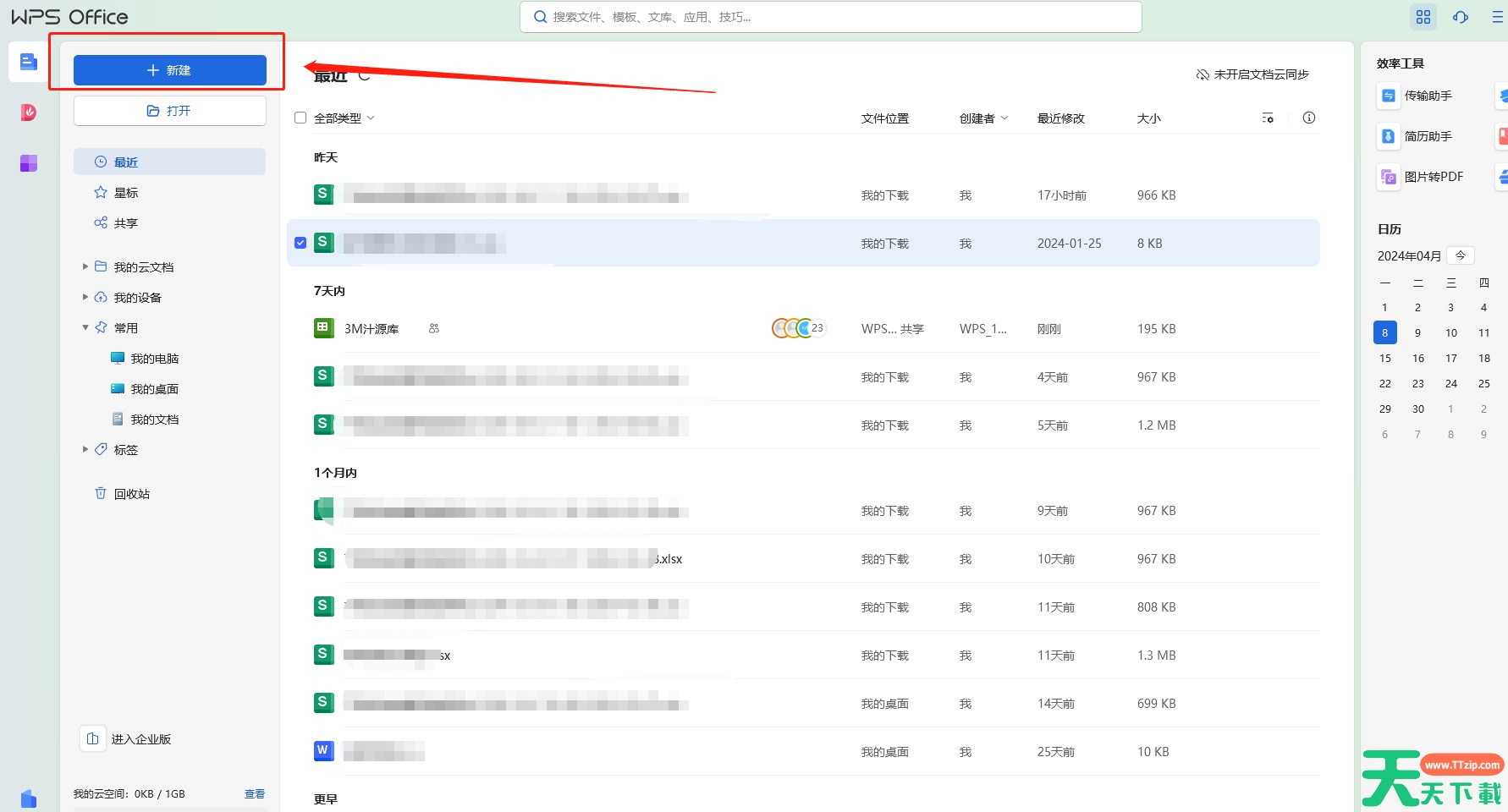Screen dimensions: 1508x812
Task: Click the 未开启文档云同步 cloud sync status
Action: click(x=1252, y=74)
